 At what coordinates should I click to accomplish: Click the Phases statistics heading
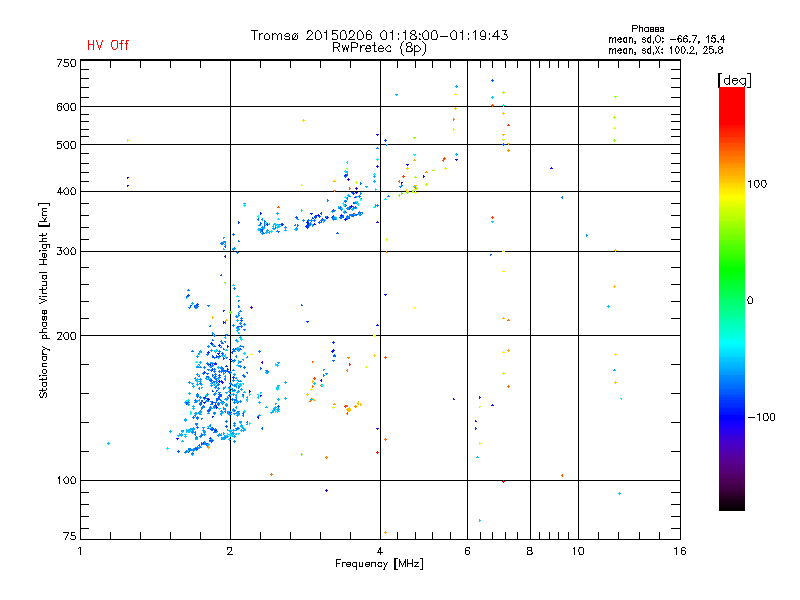coord(647,29)
